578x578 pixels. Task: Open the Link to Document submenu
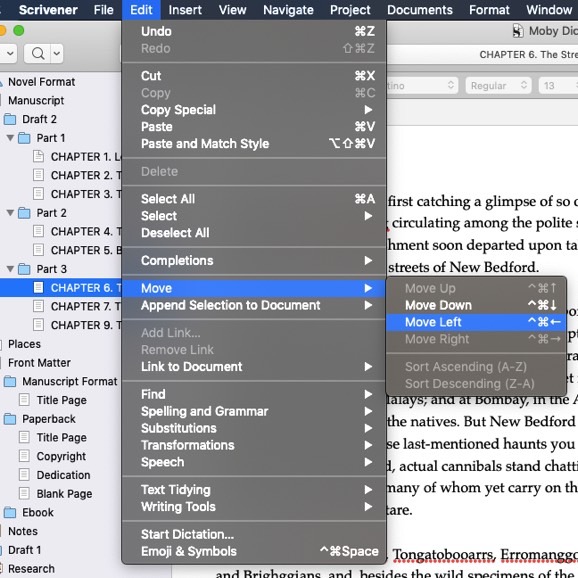pos(254,367)
